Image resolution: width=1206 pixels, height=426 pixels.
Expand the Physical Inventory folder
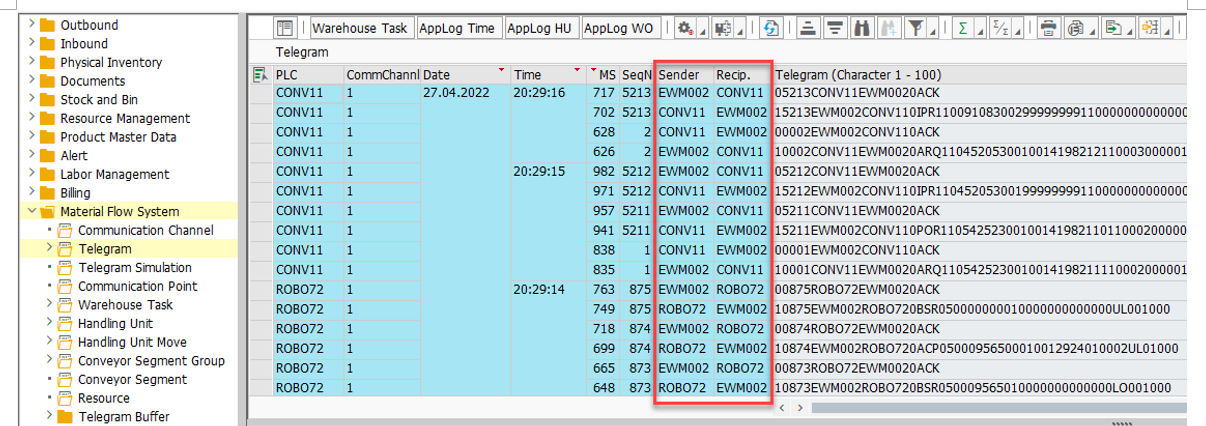click(x=32, y=62)
